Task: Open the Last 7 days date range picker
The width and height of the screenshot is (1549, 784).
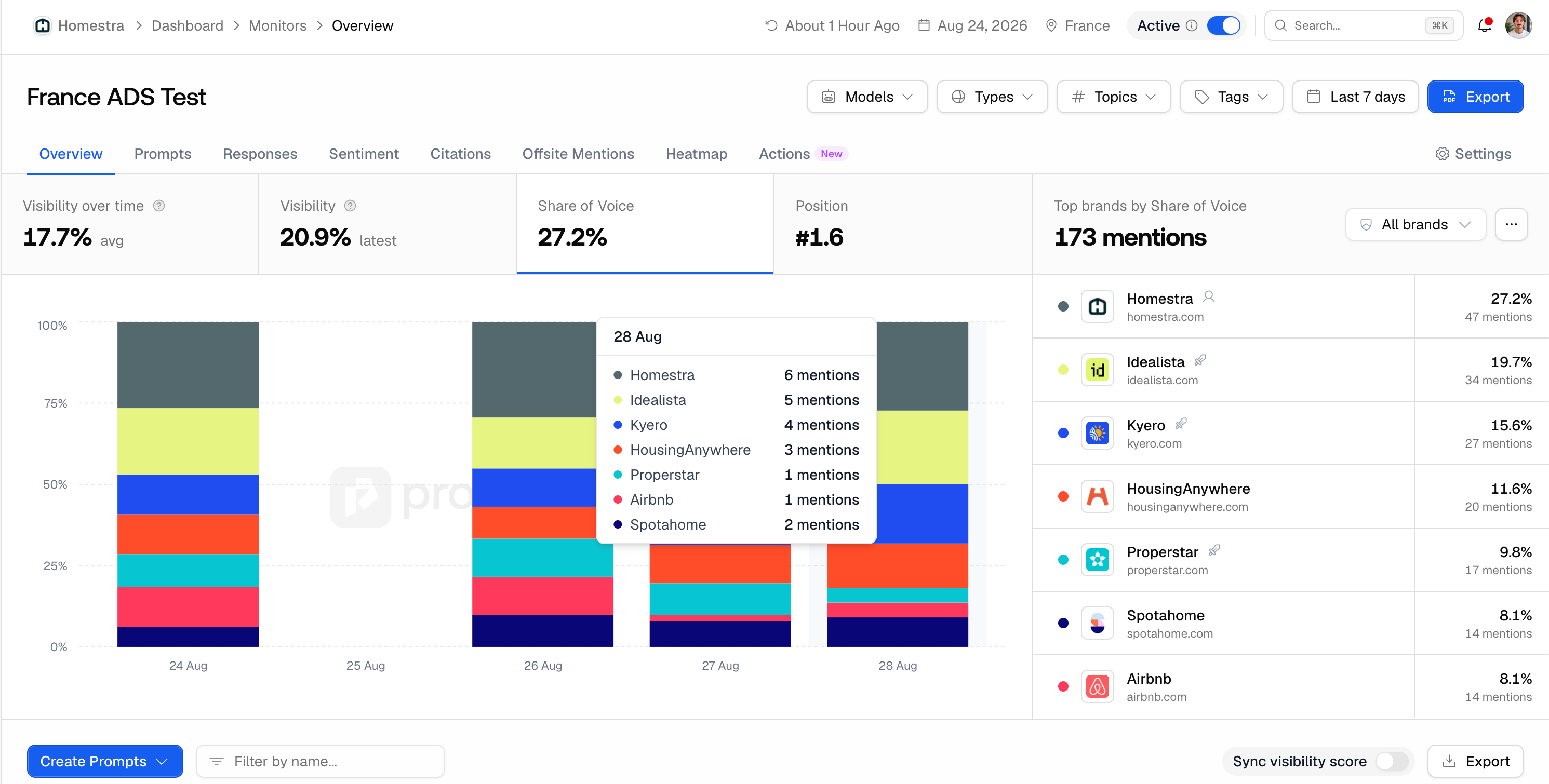Action: pyautogui.click(x=1355, y=97)
